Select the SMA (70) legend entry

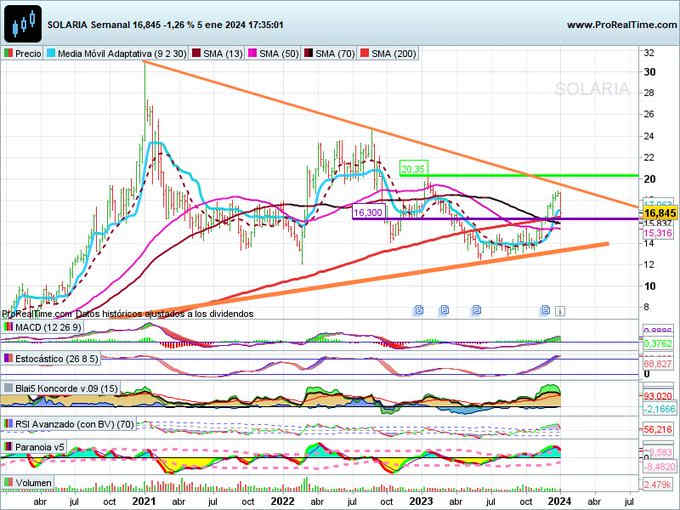pyautogui.click(x=330, y=54)
